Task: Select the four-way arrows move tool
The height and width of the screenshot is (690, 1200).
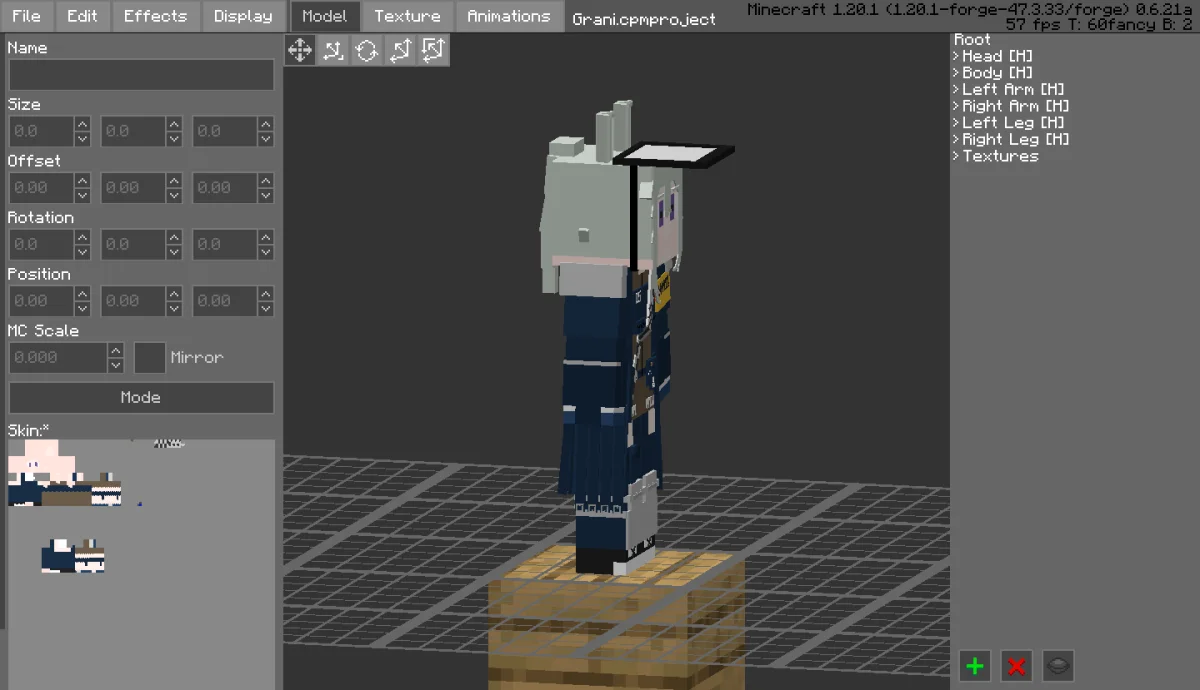Action: pos(301,50)
